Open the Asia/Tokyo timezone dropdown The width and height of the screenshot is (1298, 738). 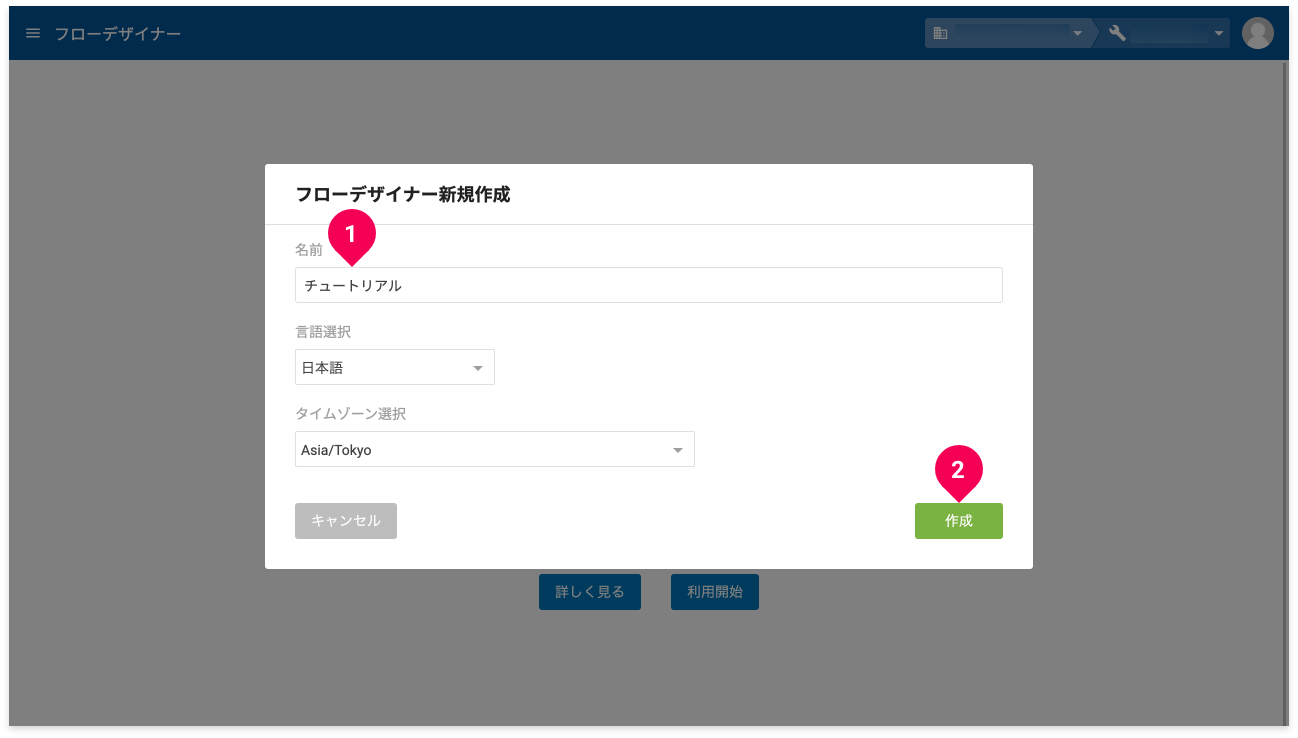pos(495,449)
